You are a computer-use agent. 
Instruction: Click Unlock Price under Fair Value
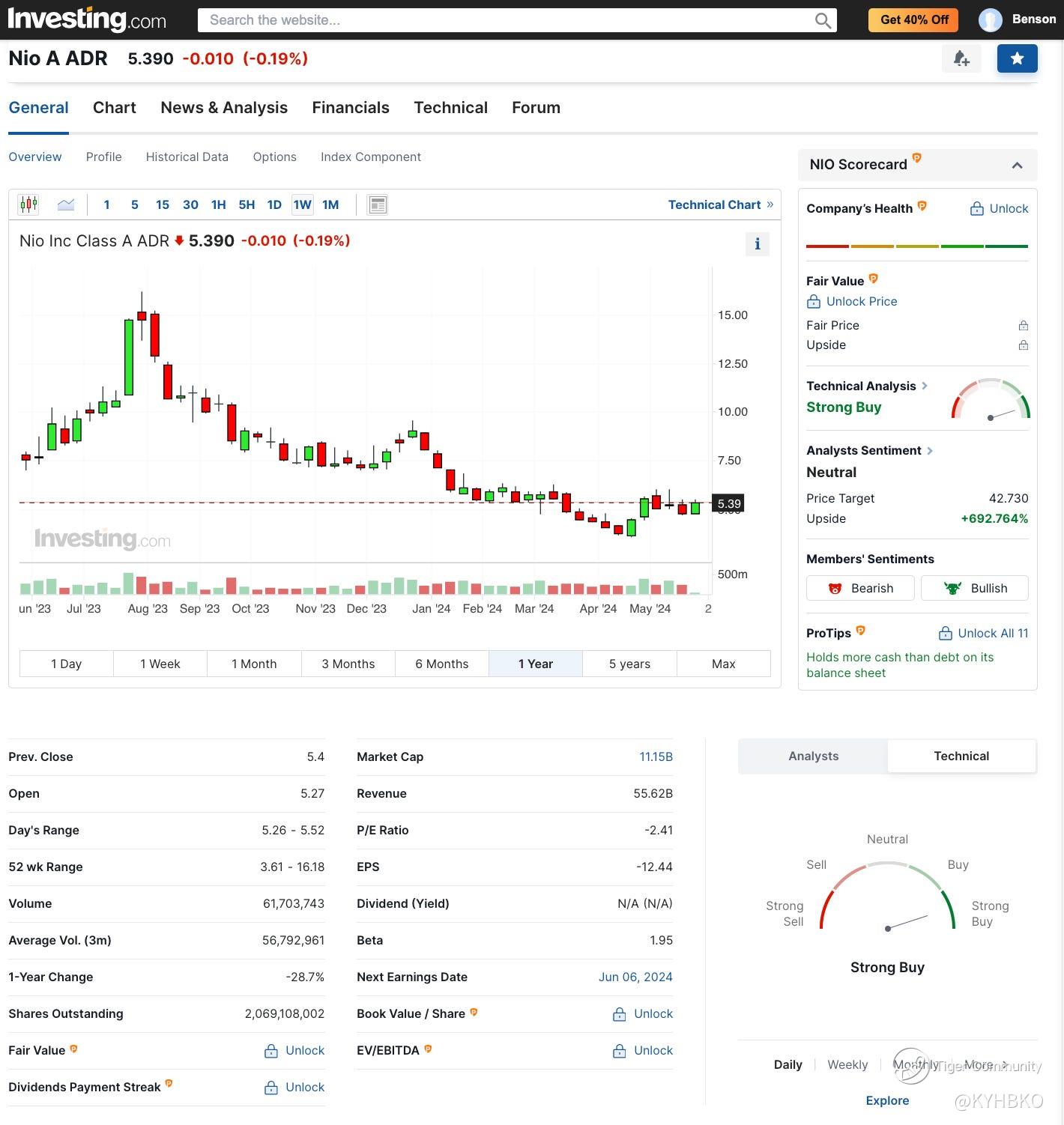click(852, 301)
